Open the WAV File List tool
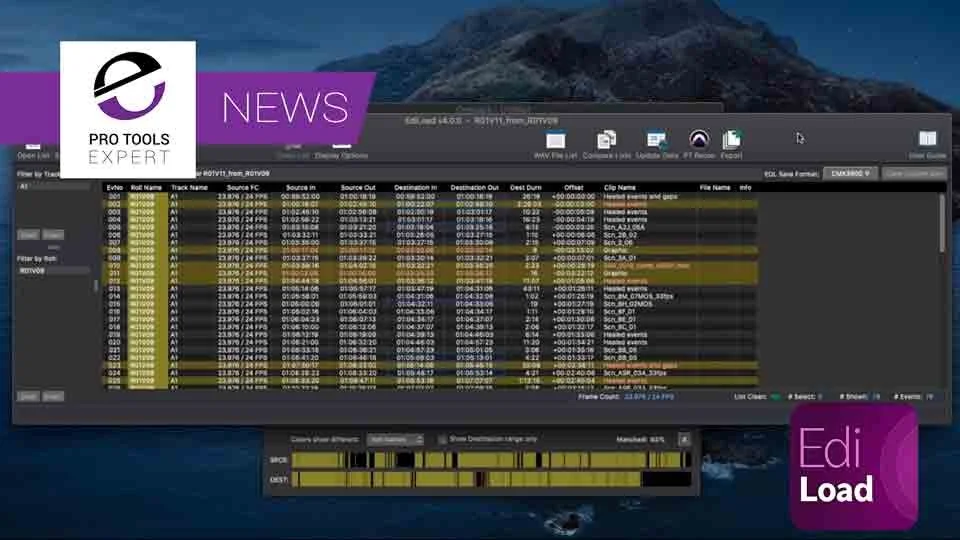The image size is (960, 540). pyautogui.click(x=555, y=145)
